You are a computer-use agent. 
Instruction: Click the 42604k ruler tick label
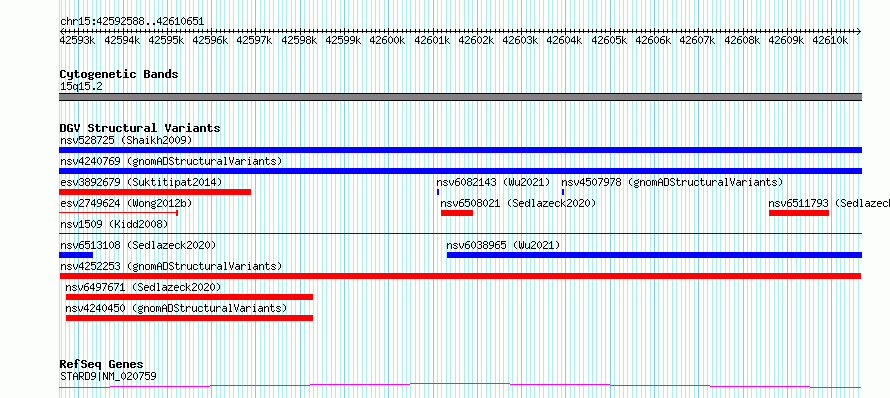pos(564,40)
